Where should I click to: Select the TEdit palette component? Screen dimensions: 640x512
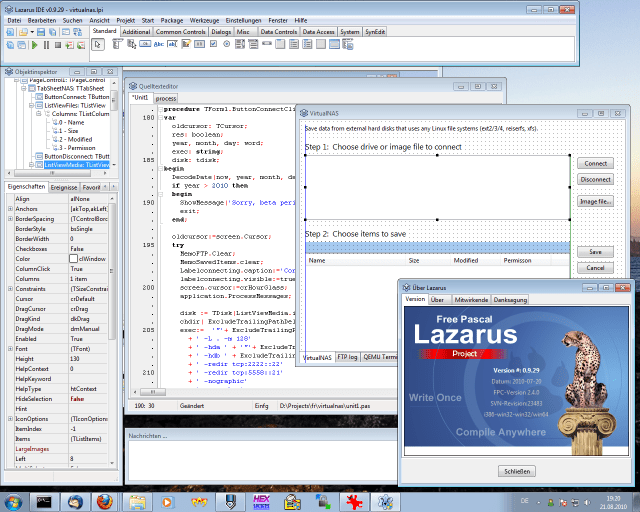point(172,44)
